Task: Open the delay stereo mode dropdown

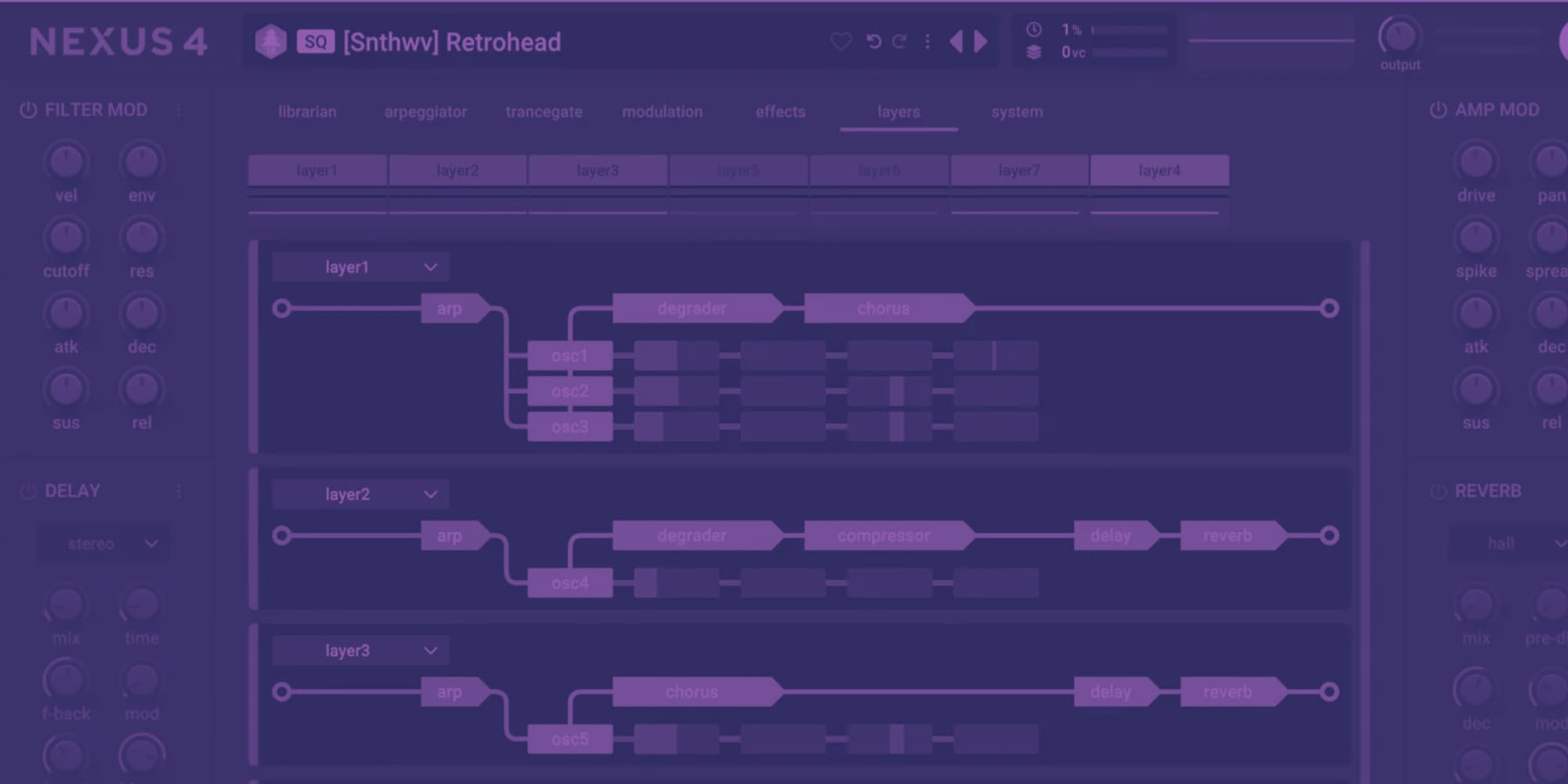Action: (104, 543)
